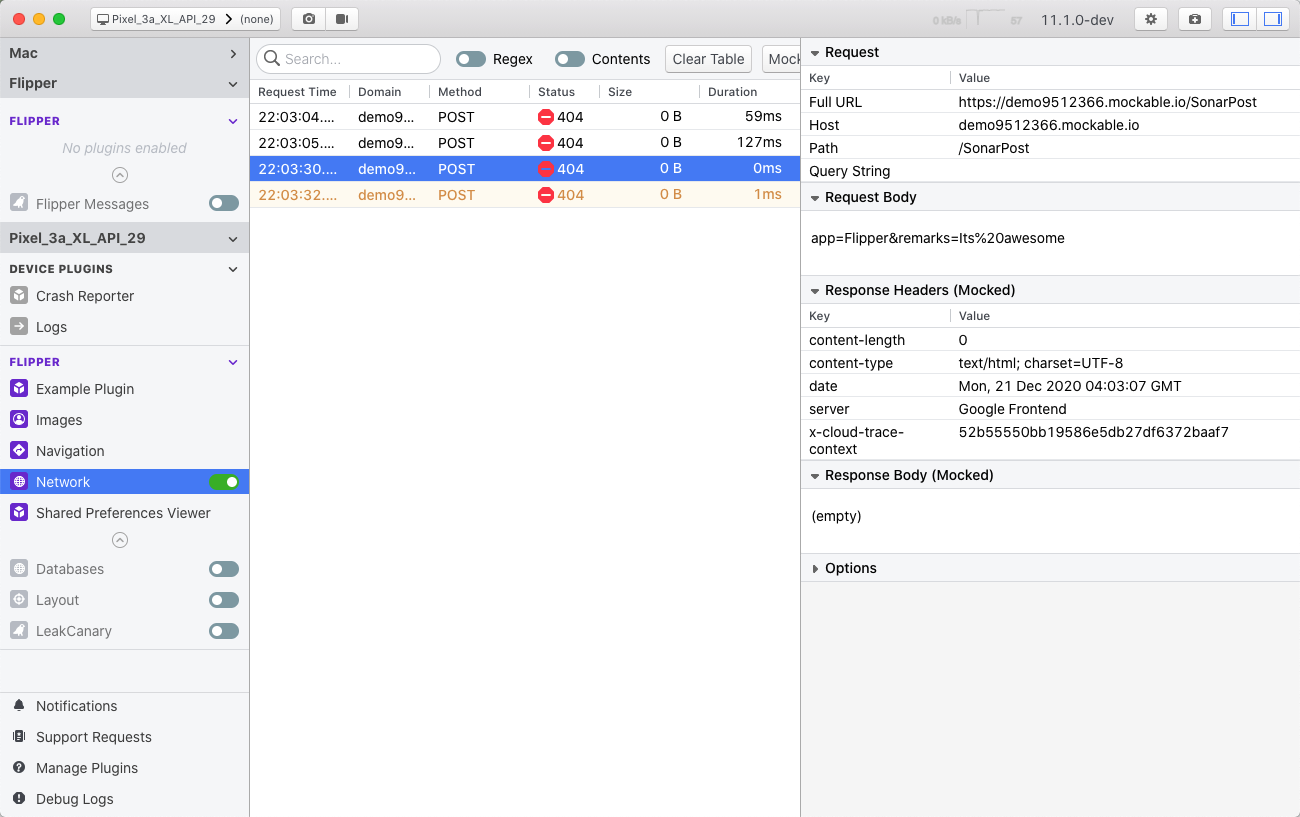Image resolution: width=1300 pixels, height=817 pixels.
Task: Click the Flipper snapshot export icon in the toolbar
Action: point(1195,19)
